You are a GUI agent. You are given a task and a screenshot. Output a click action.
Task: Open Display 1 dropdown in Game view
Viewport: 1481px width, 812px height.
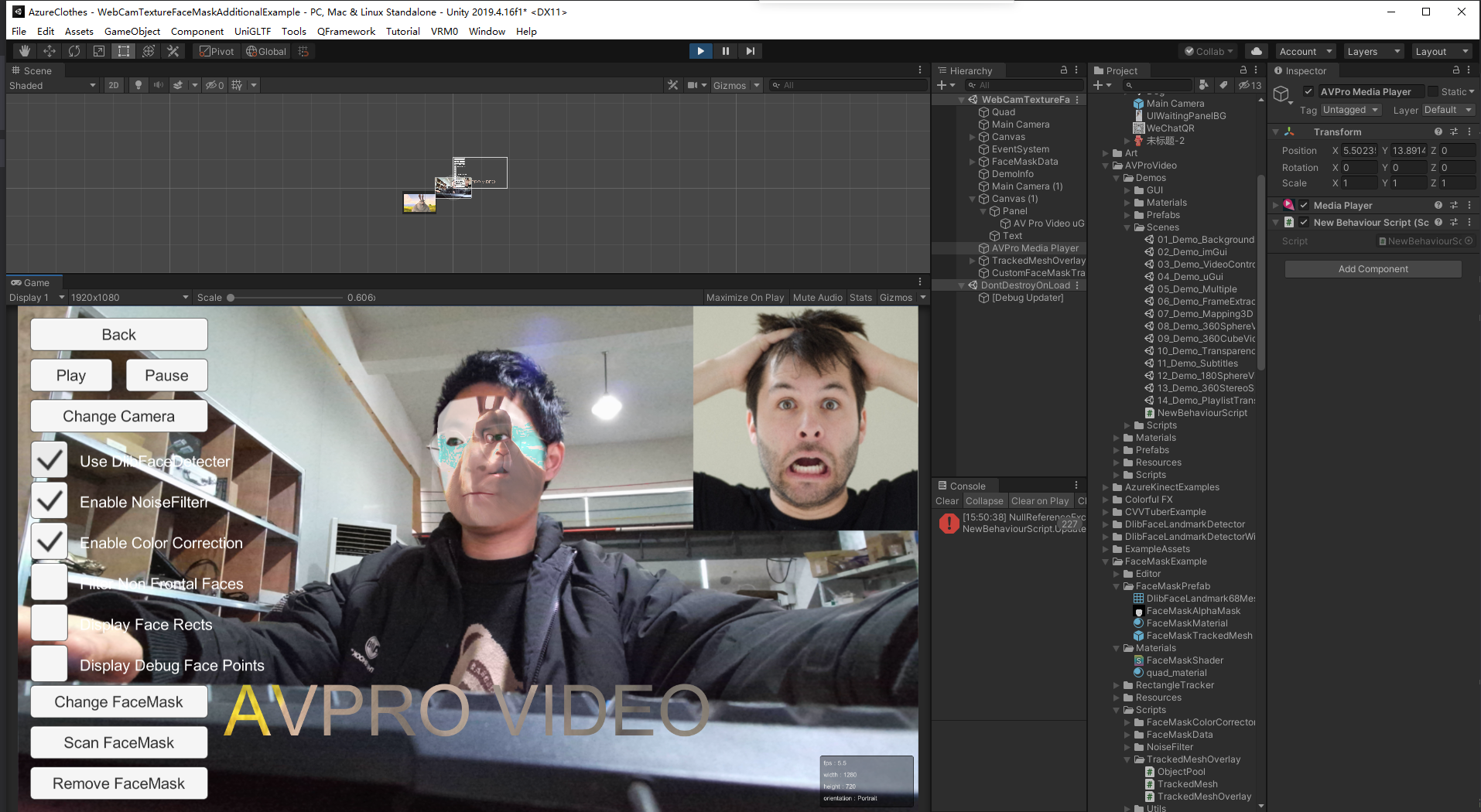click(36, 298)
